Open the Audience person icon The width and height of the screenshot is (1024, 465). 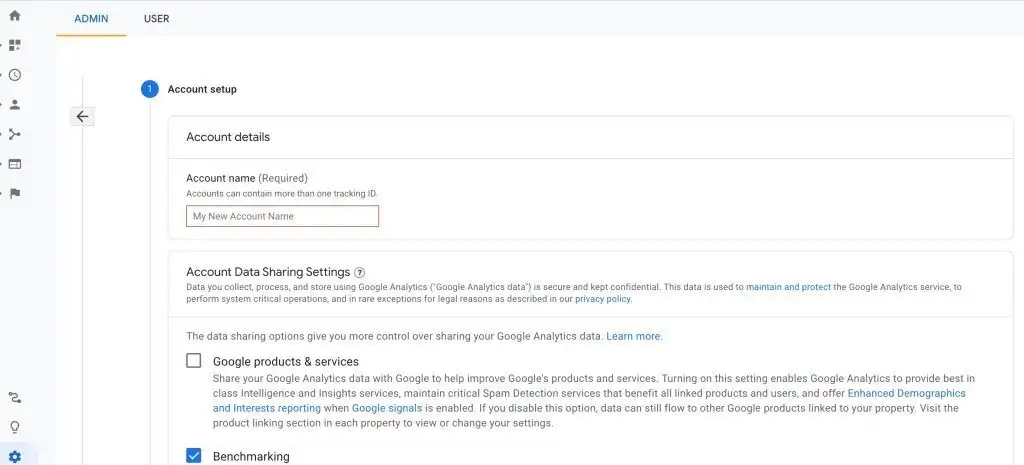[x=14, y=104]
